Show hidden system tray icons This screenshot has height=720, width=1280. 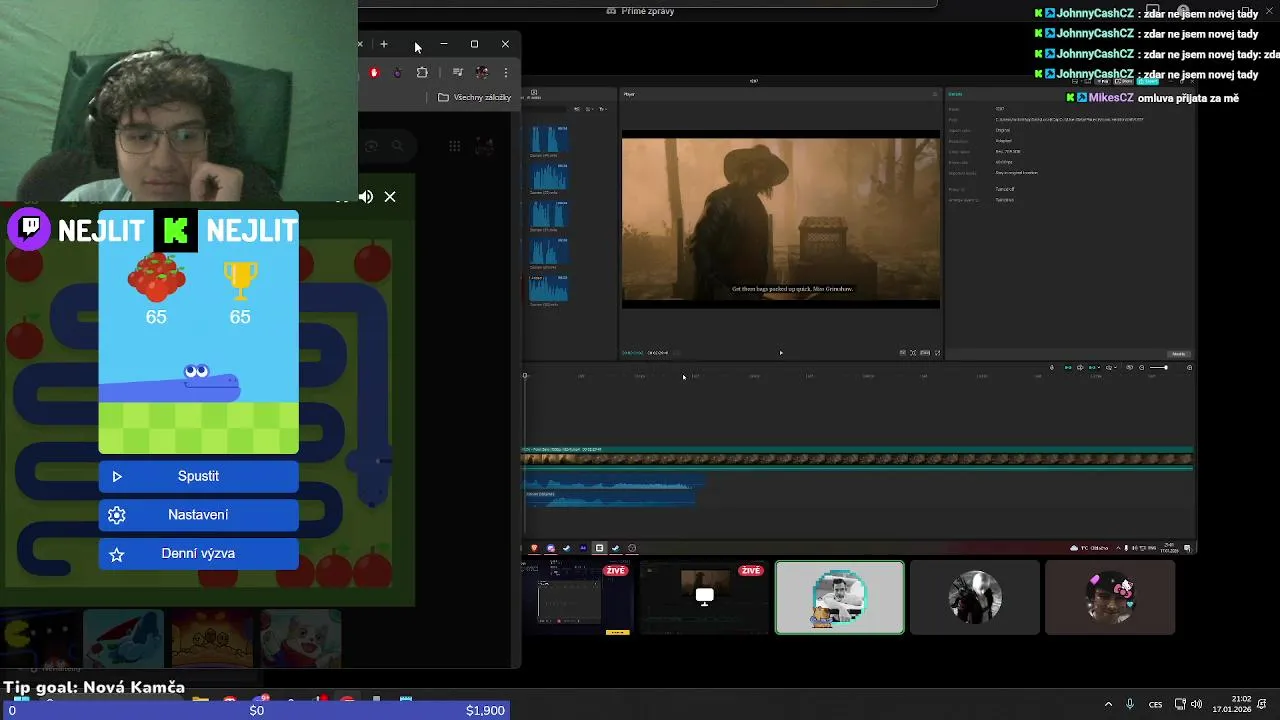[x=1108, y=704]
